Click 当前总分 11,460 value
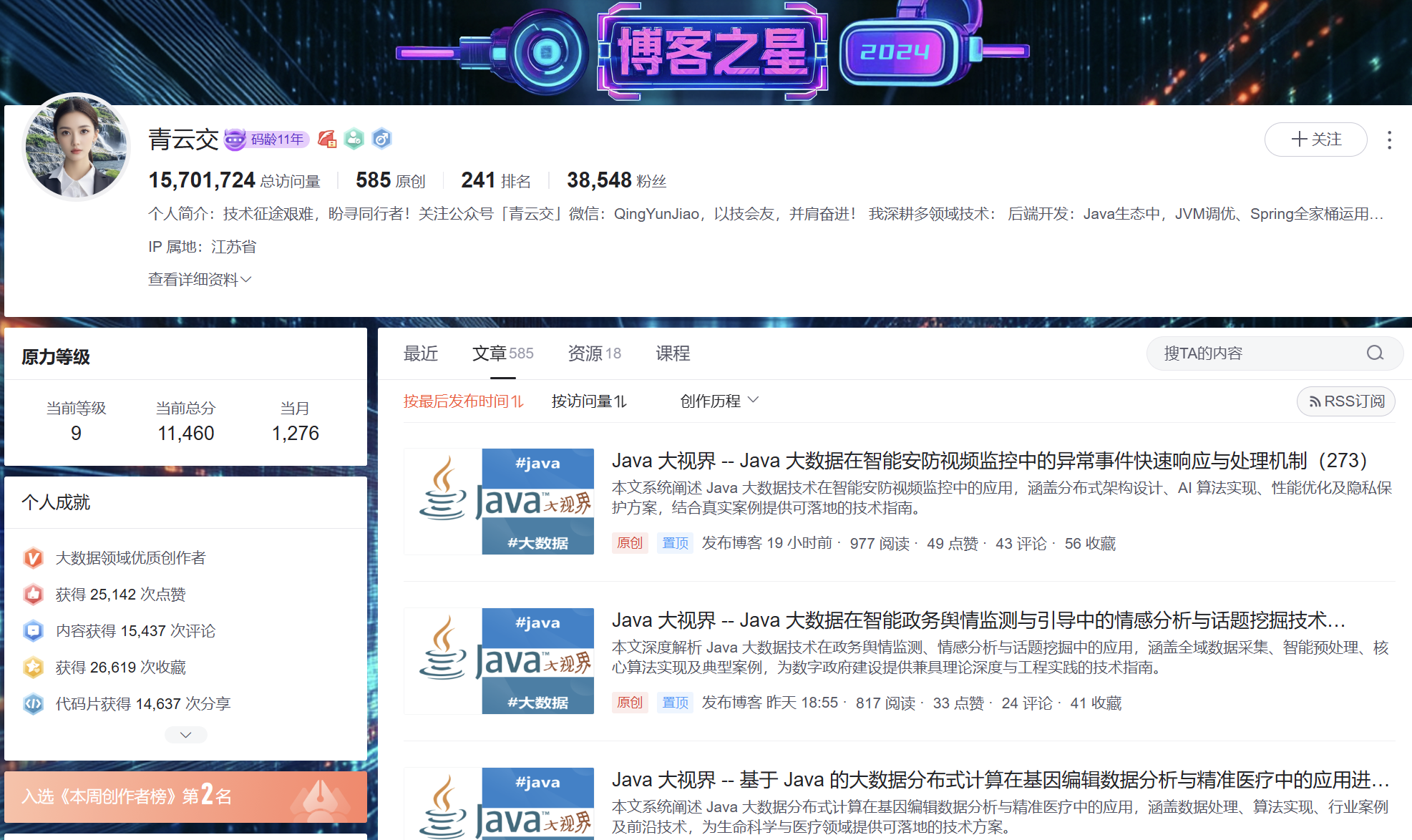 coord(186,434)
